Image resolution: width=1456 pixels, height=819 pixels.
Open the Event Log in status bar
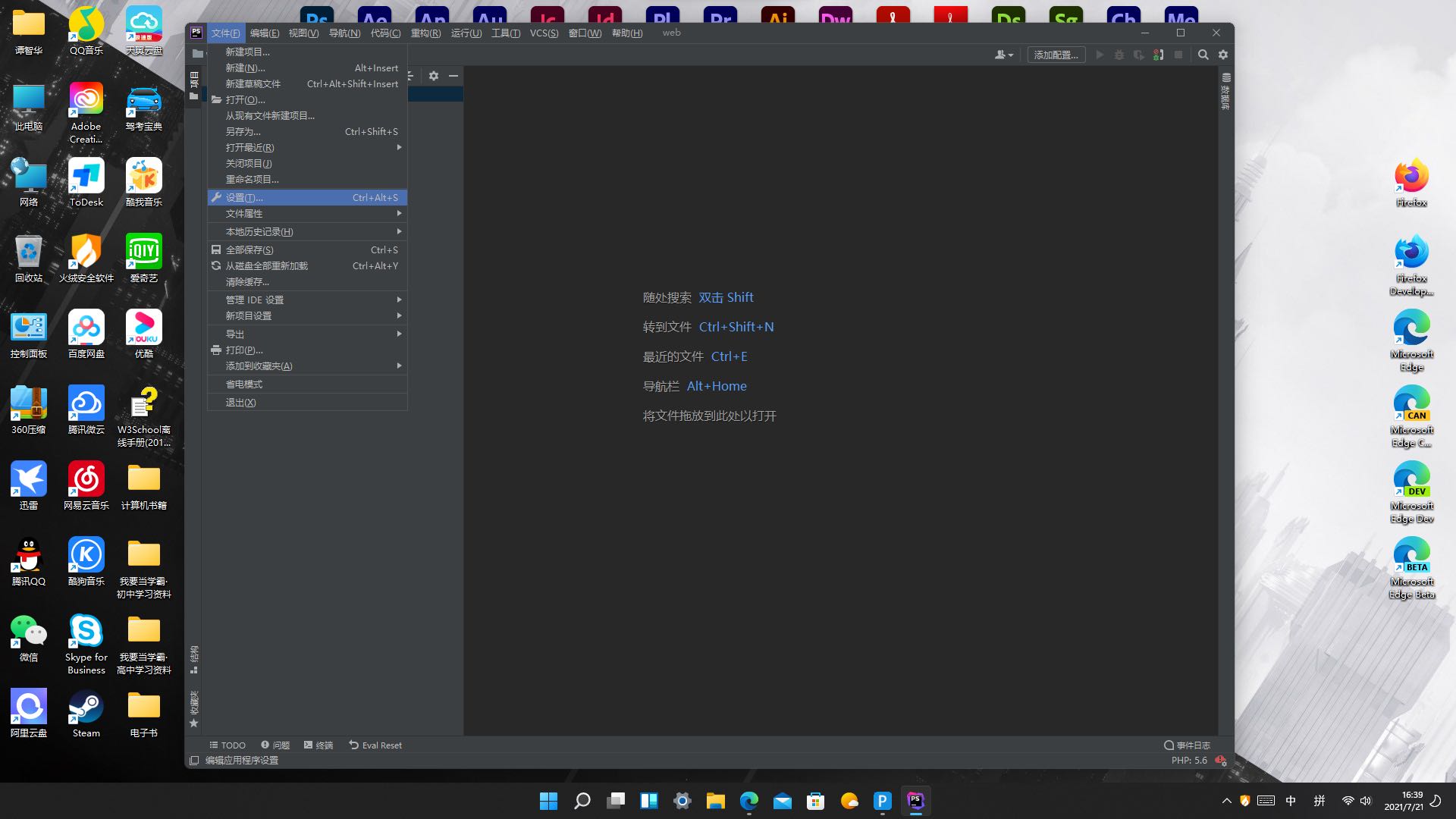[1188, 745]
